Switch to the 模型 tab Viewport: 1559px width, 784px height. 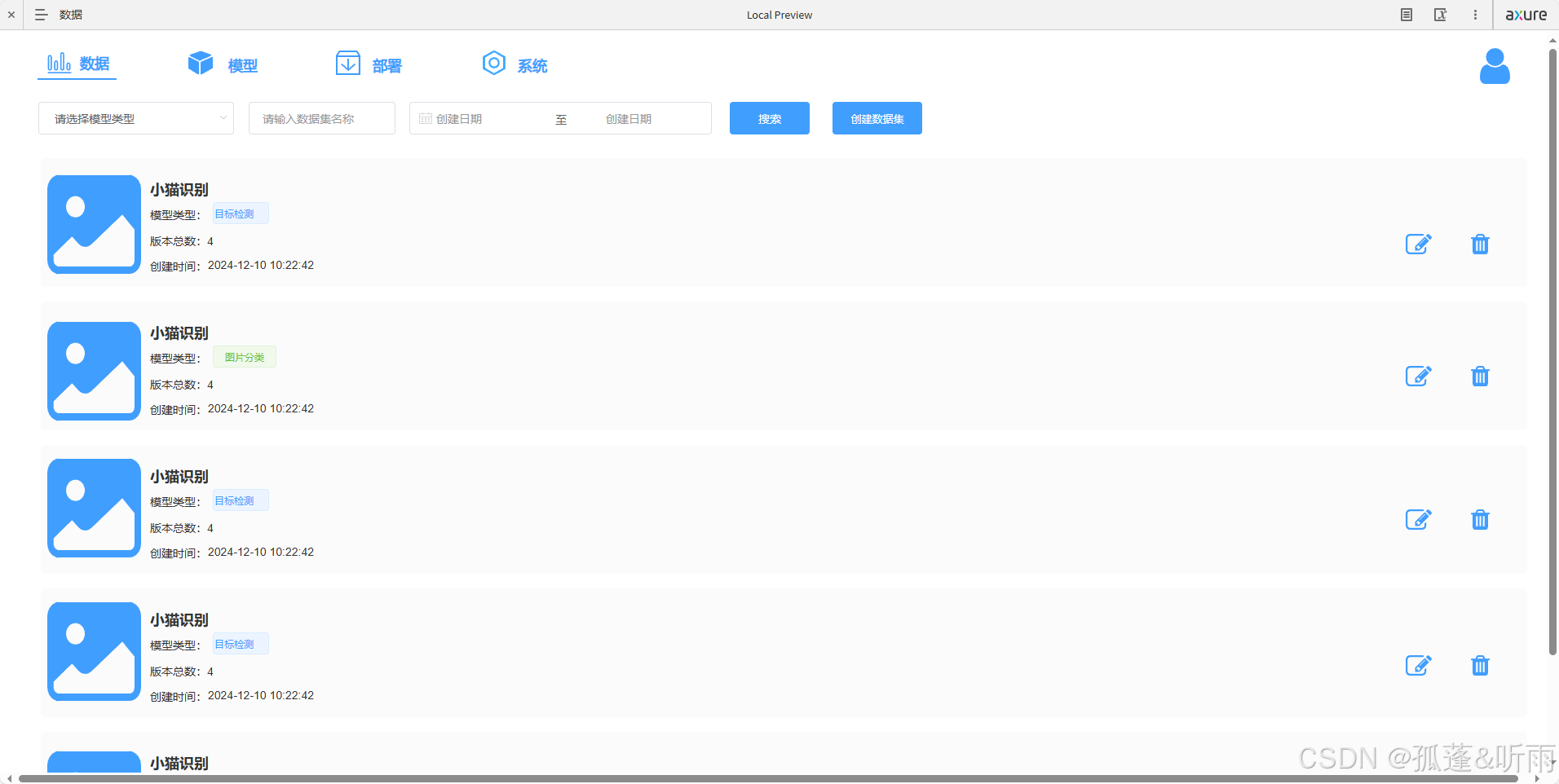(x=223, y=64)
